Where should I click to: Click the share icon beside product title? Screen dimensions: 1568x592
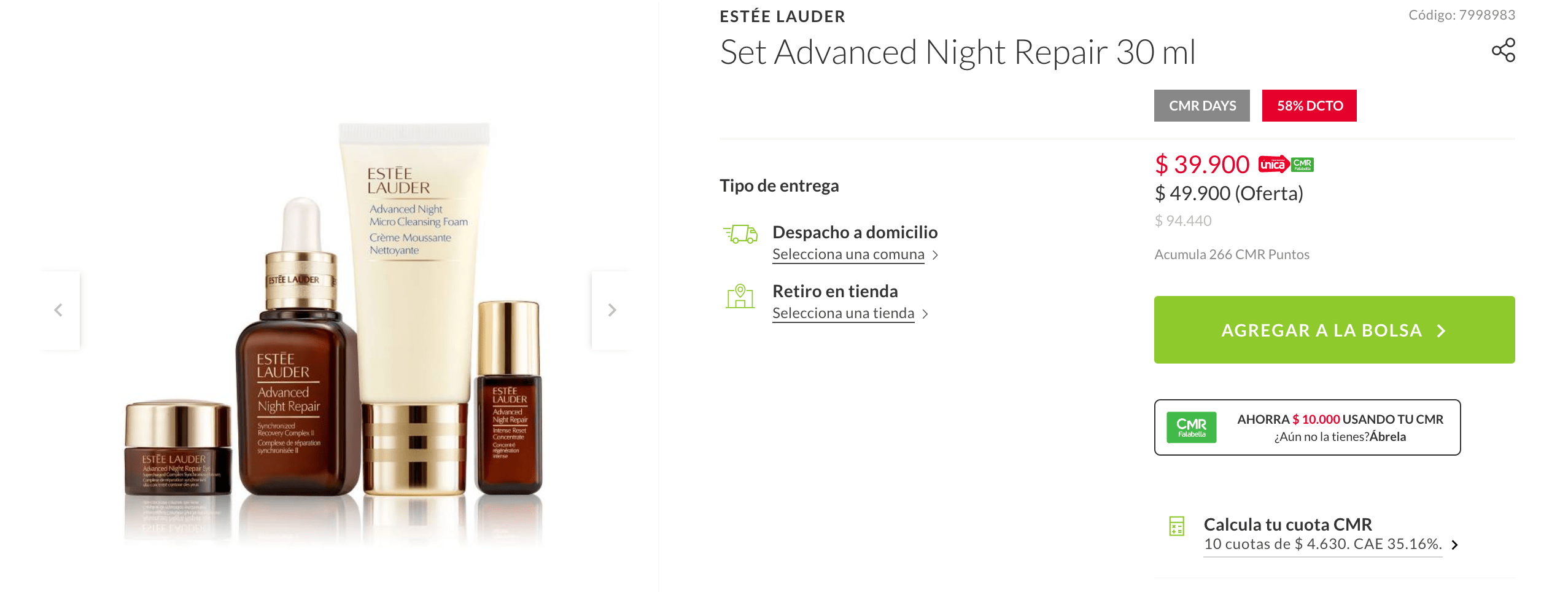click(1503, 50)
